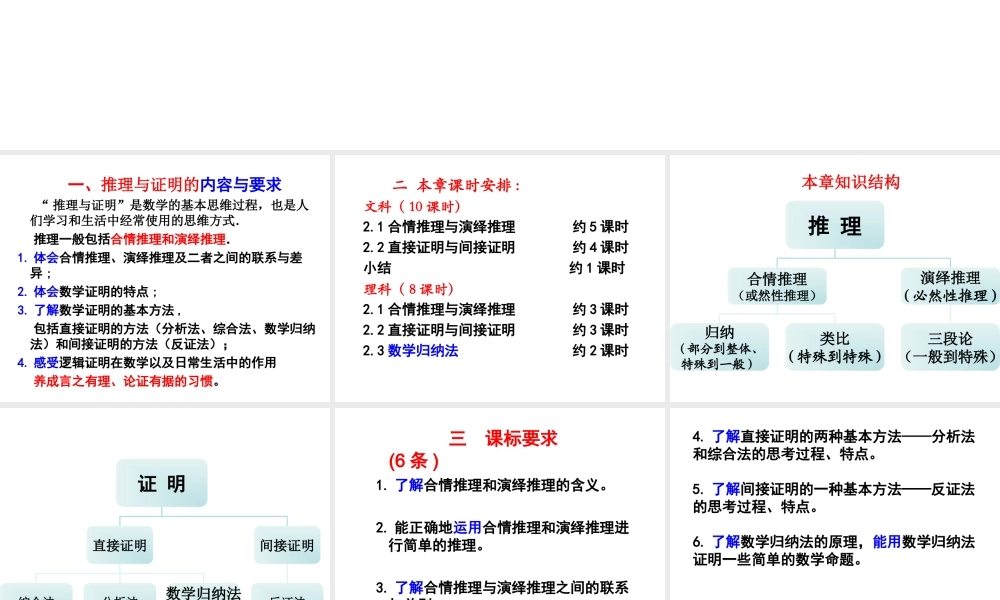Screen dimensions: 1000x600
Task: Select the 直接证明 diagram box
Action: coord(120,545)
